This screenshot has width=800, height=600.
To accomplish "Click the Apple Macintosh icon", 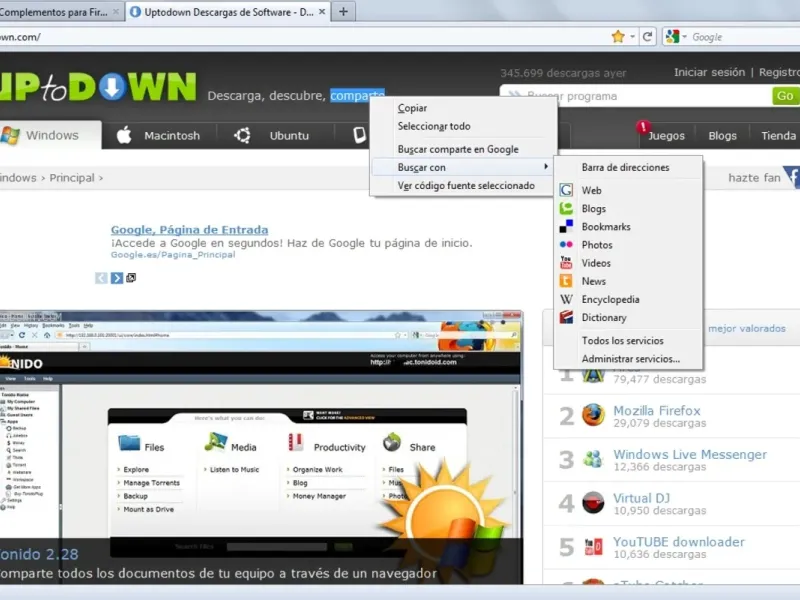I will (x=124, y=135).
